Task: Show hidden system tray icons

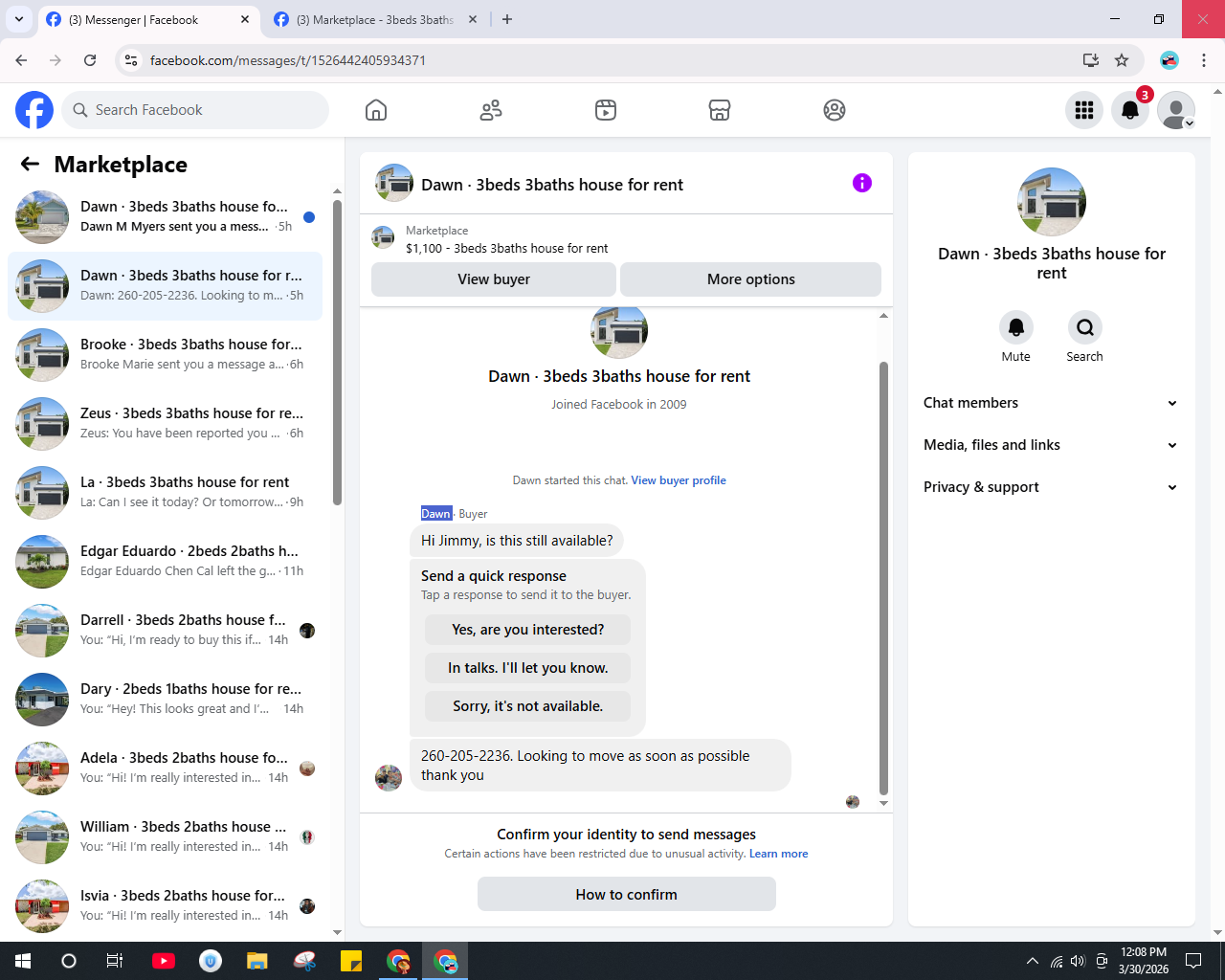Action: [1032, 961]
